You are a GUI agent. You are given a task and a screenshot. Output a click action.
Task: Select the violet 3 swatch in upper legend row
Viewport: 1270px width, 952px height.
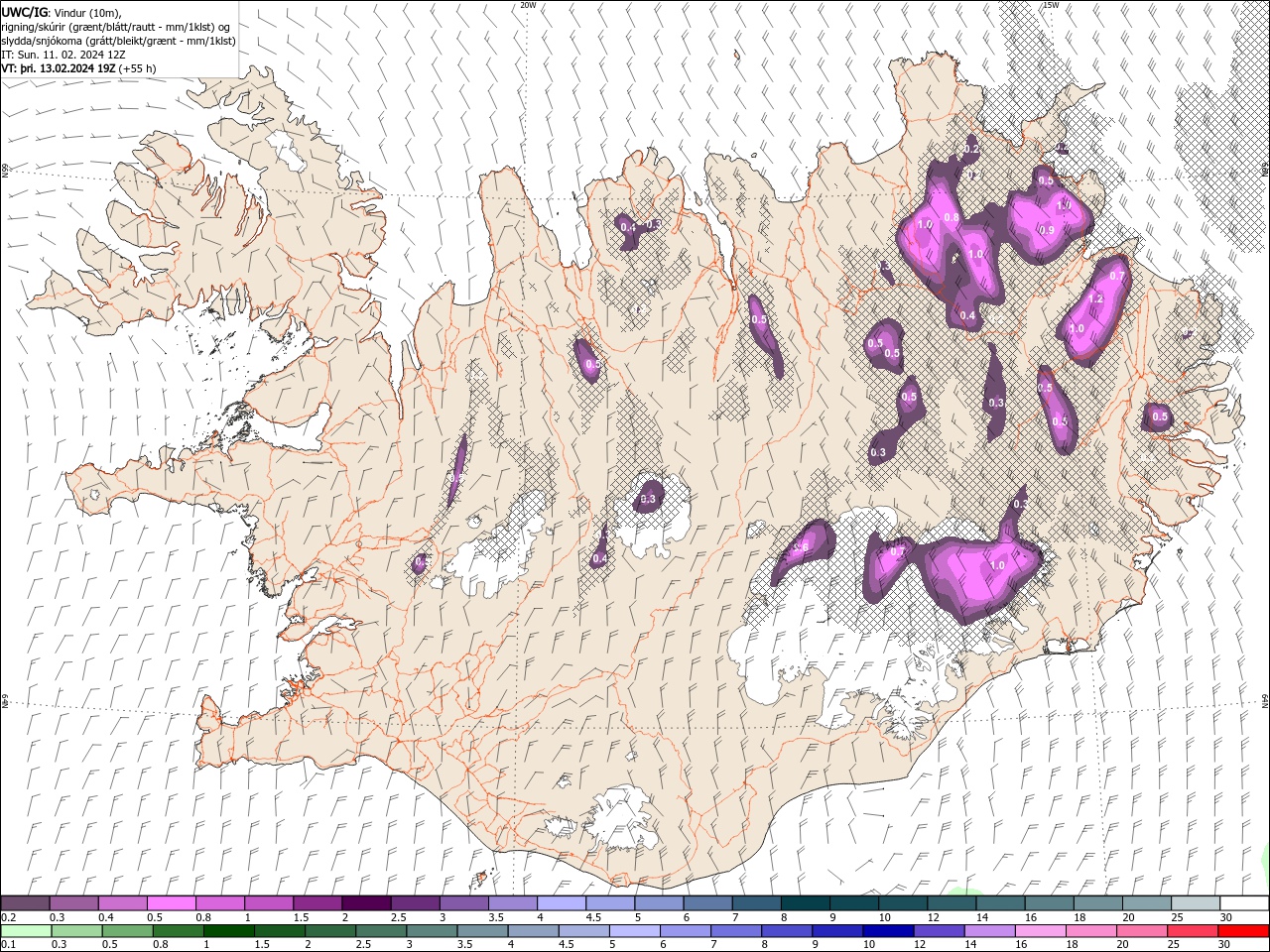click(463, 903)
